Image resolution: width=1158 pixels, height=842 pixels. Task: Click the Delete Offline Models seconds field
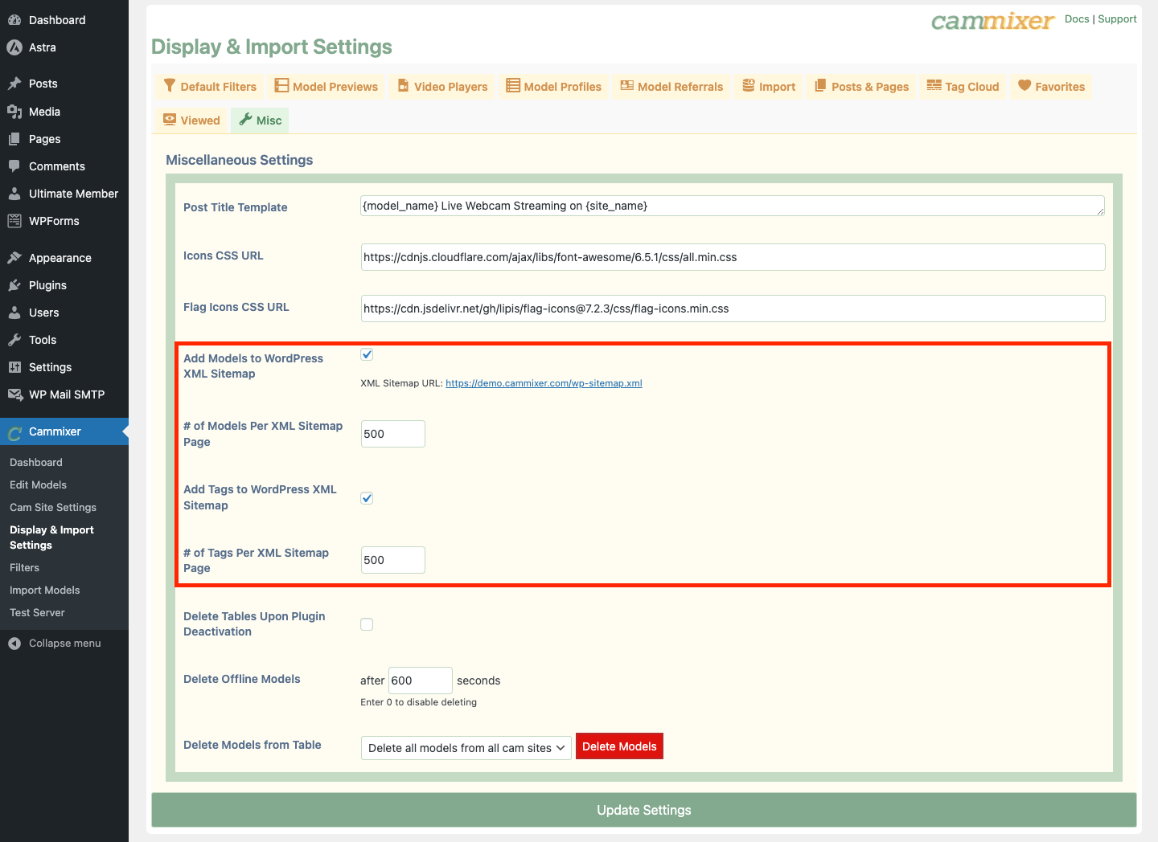pyautogui.click(x=420, y=680)
